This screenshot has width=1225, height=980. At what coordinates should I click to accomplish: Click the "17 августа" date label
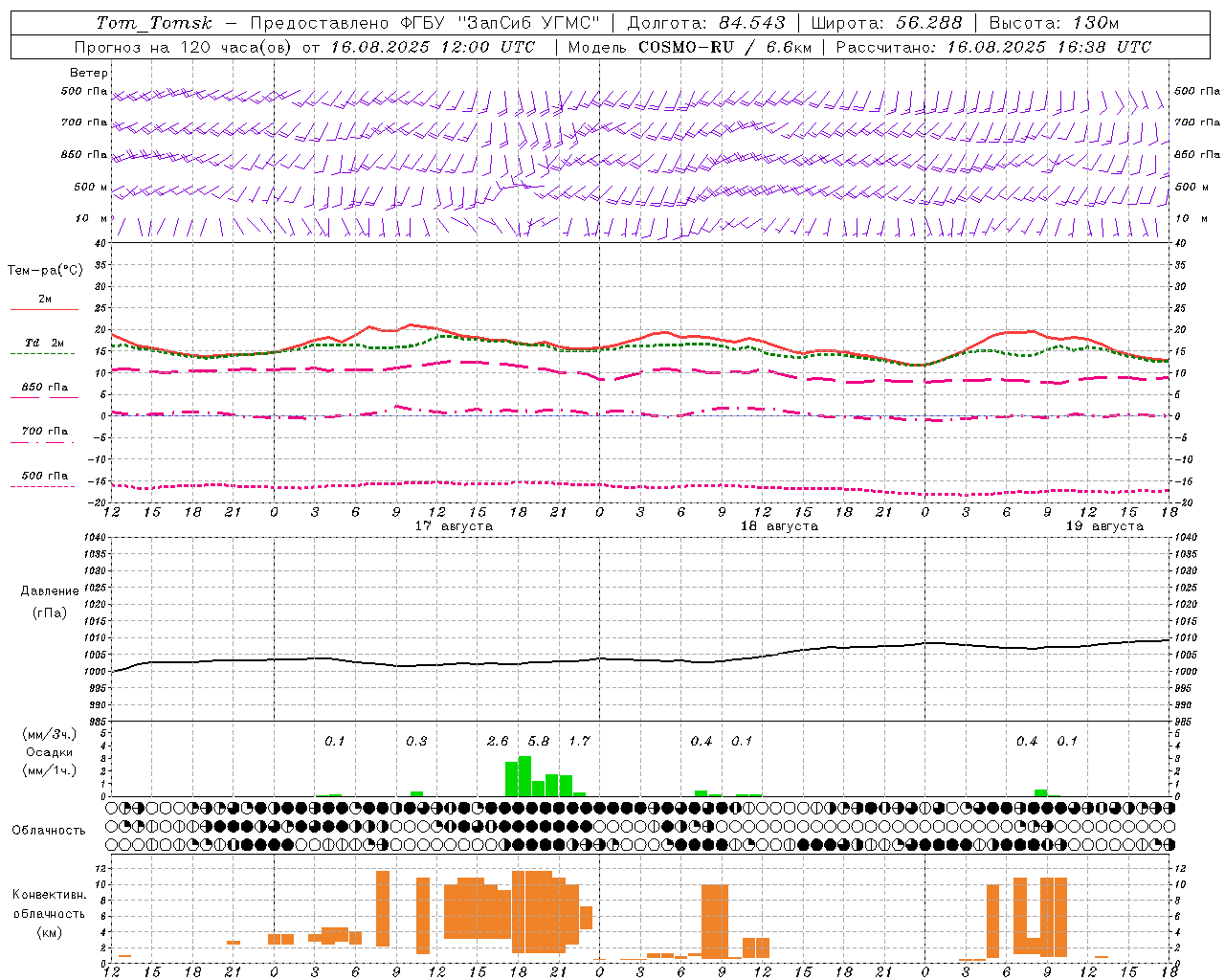[454, 526]
